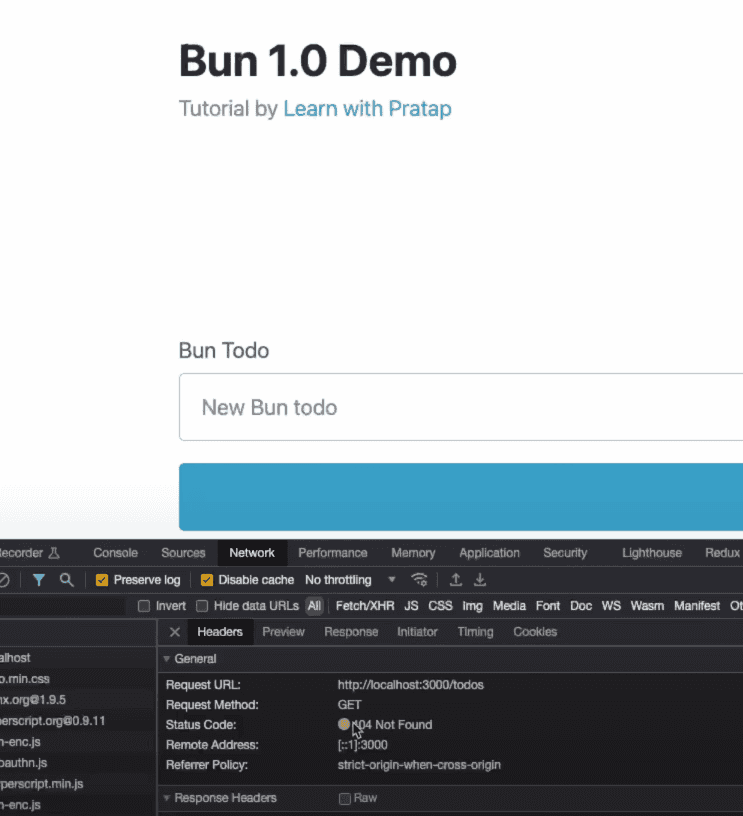Open network conditions wifi icon

[x=419, y=580]
